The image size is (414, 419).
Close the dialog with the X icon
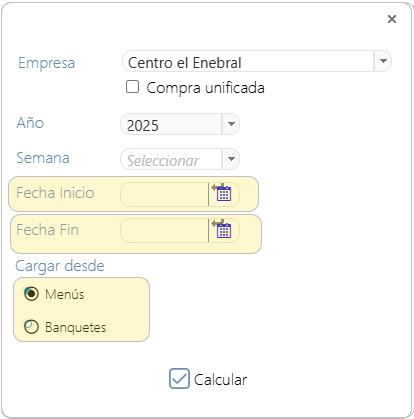pyautogui.click(x=392, y=19)
